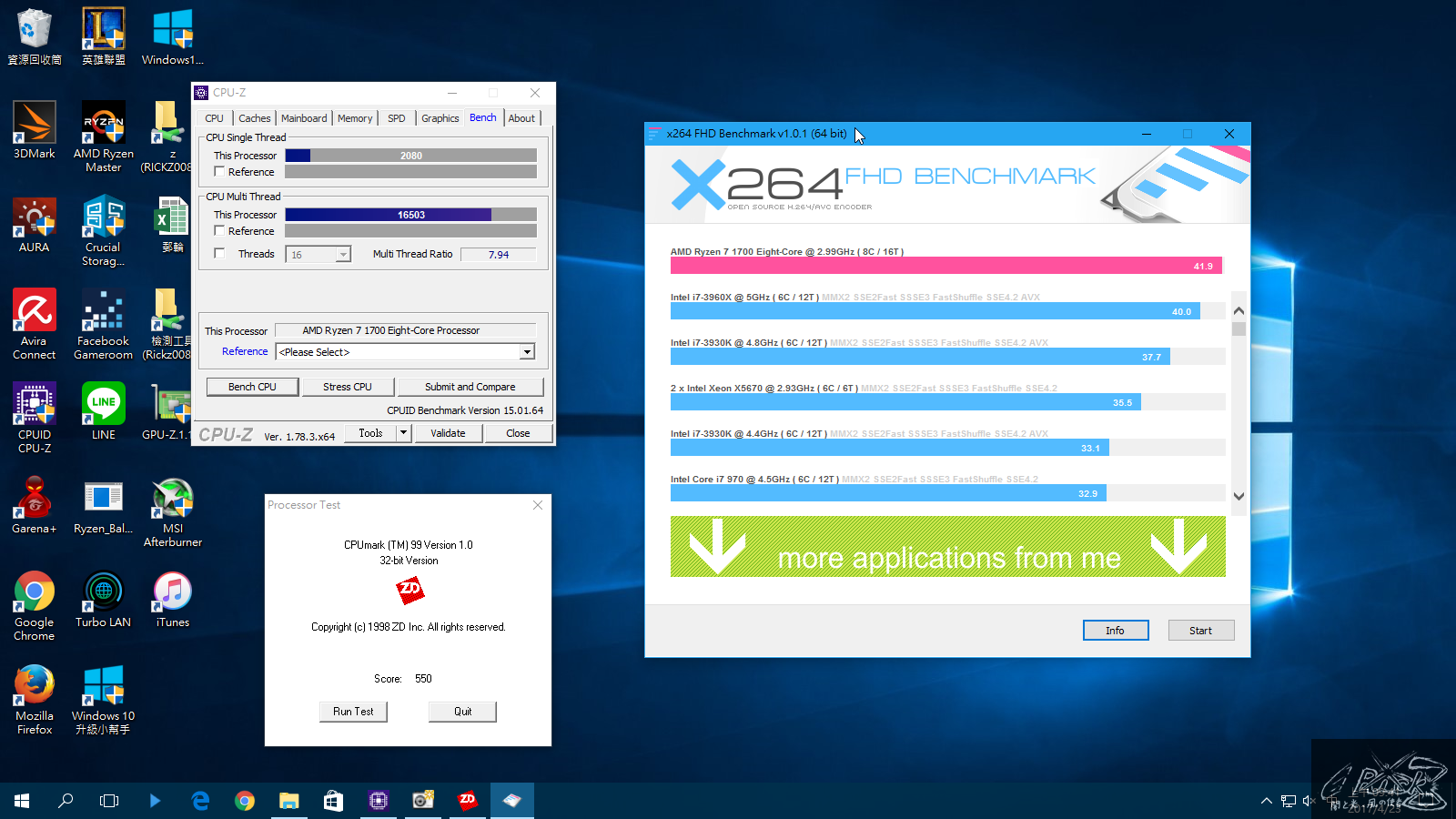1456x819 pixels.
Task: Open the Excel file icon on desktop
Action: [x=173, y=225]
